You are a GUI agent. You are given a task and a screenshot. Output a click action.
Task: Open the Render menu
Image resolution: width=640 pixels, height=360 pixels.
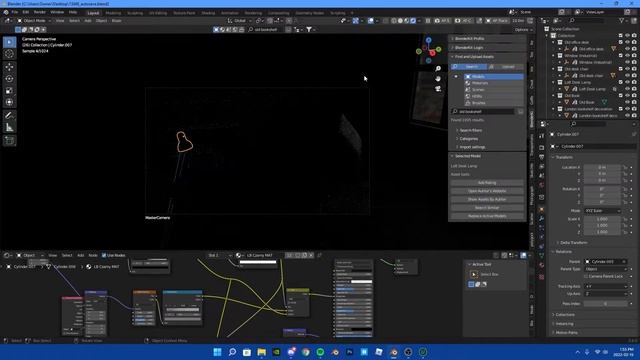[x=40, y=12]
